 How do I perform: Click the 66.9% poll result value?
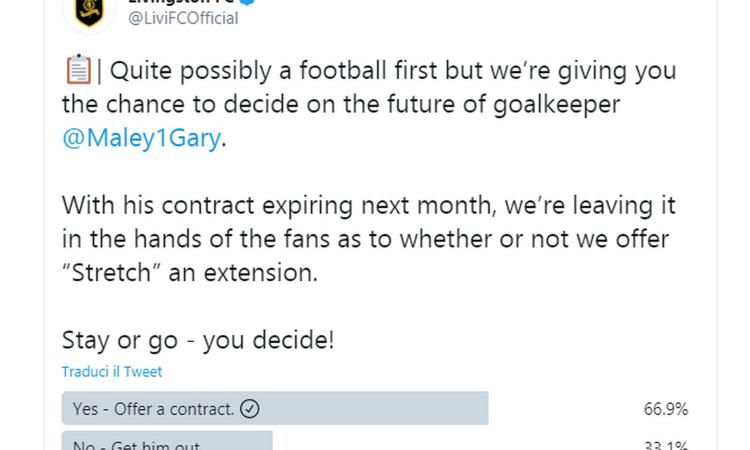click(666, 409)
